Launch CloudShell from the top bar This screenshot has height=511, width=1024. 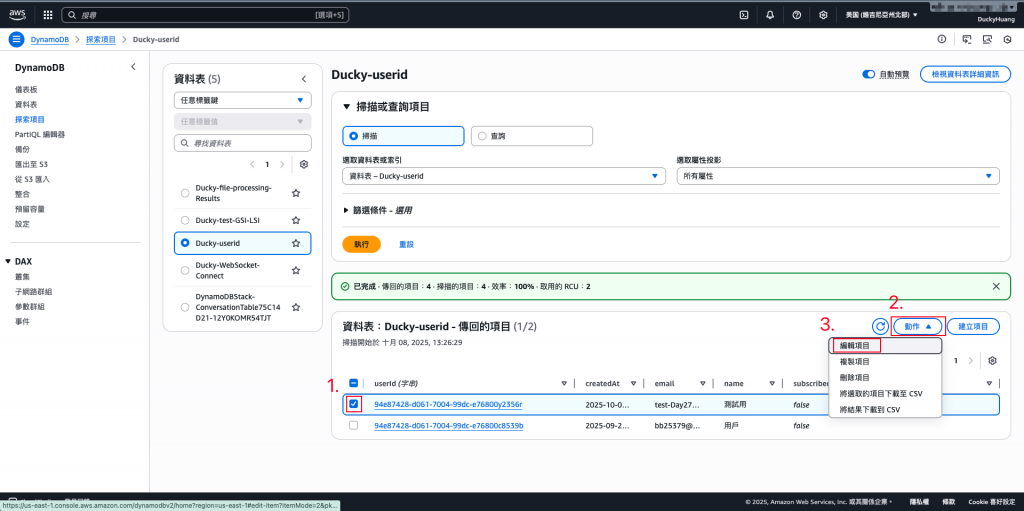pos(744,14)
